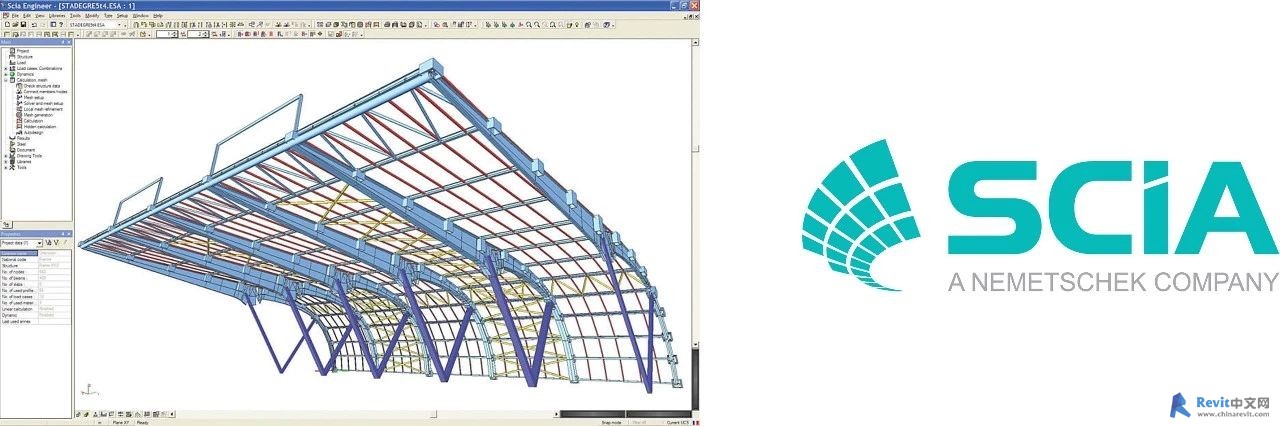Screen dimensions: 1280x426
Task: Click the Save toolbar icon
Action: 23,24
